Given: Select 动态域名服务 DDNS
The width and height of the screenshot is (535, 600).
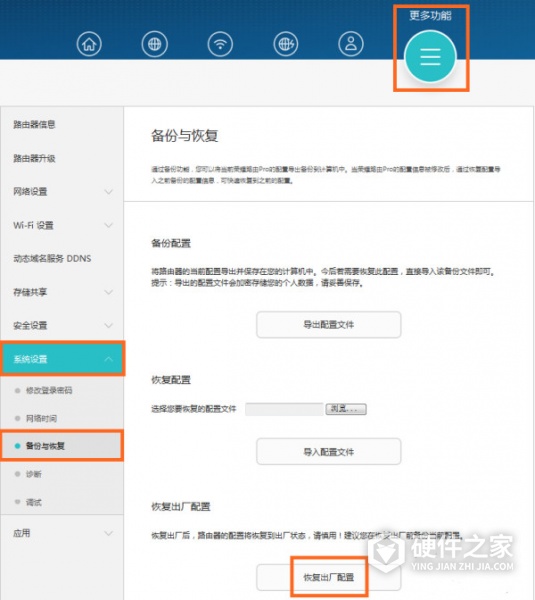Looking at the screenshot, I should point(52,259).
